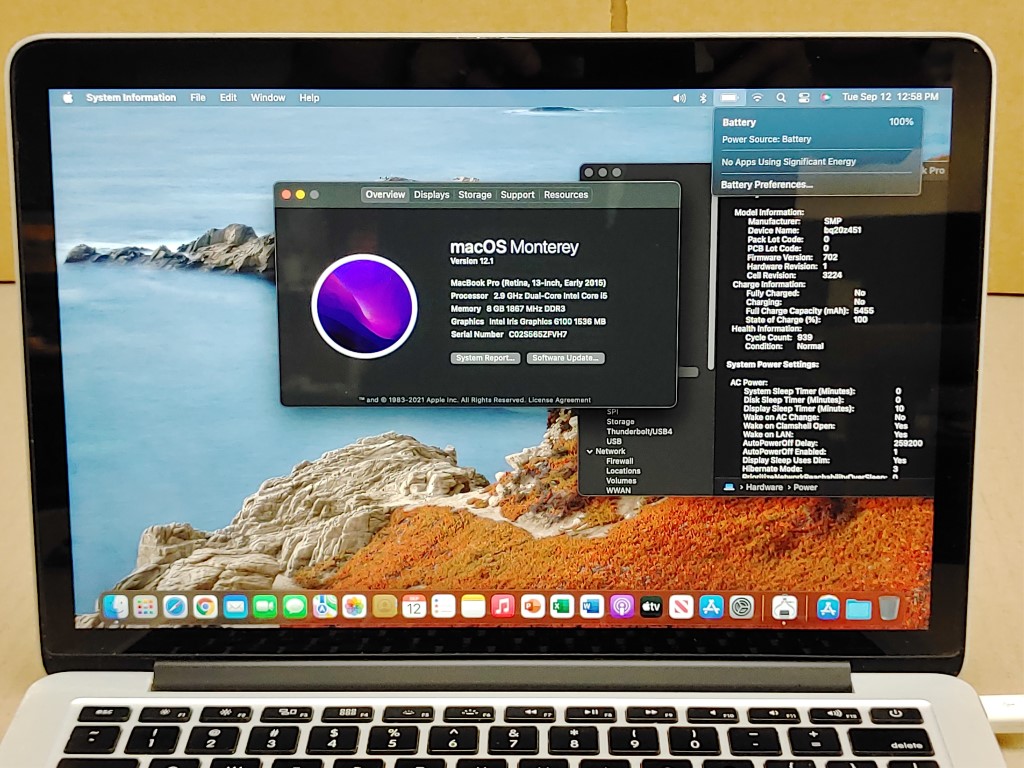
Task: Click the volume icon in the menu bar
Action: (679, 98)
